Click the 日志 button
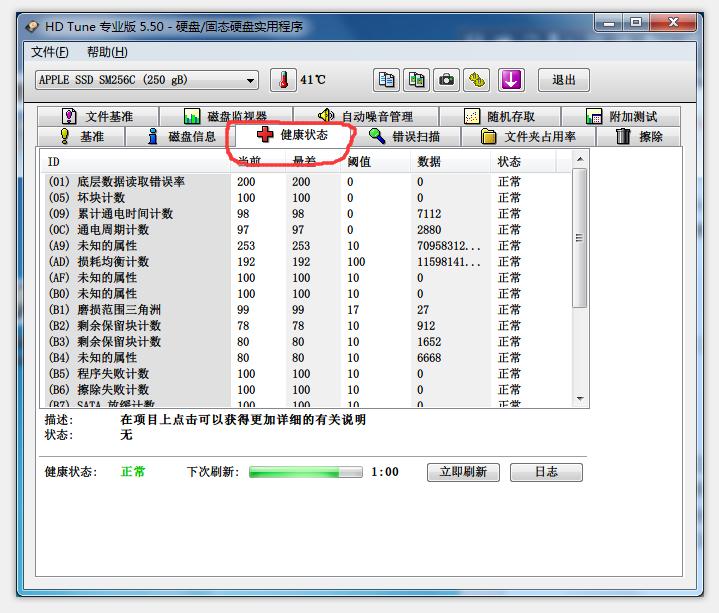 pos(547,472)
